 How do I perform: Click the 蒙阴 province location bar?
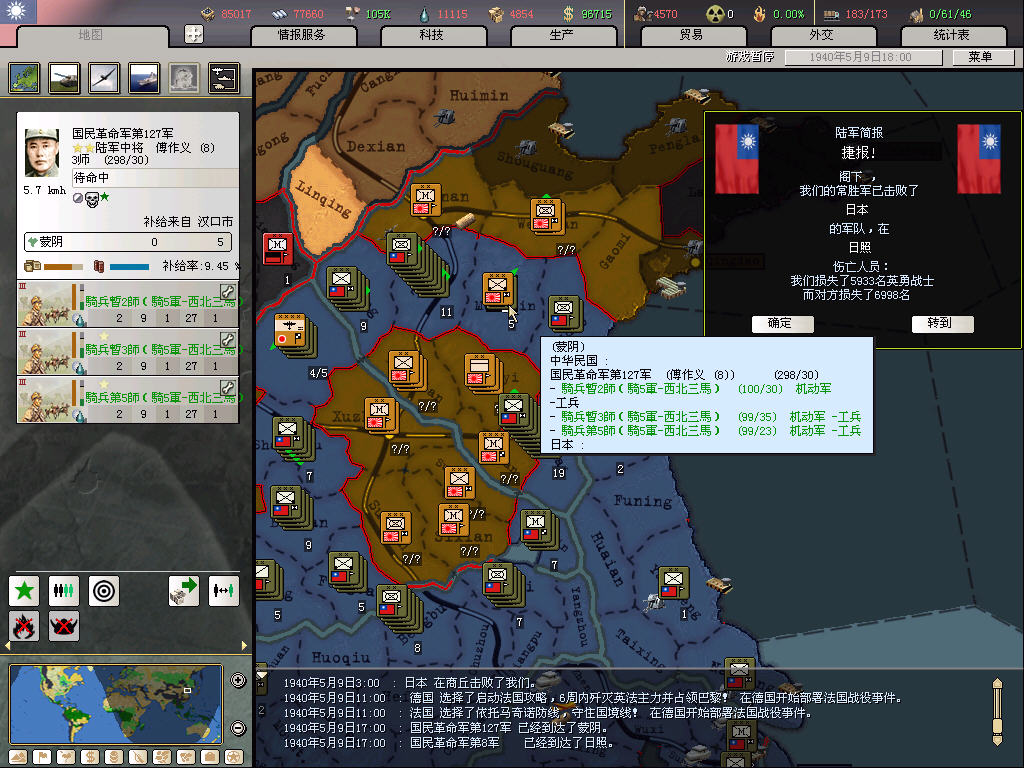[128, 242]
